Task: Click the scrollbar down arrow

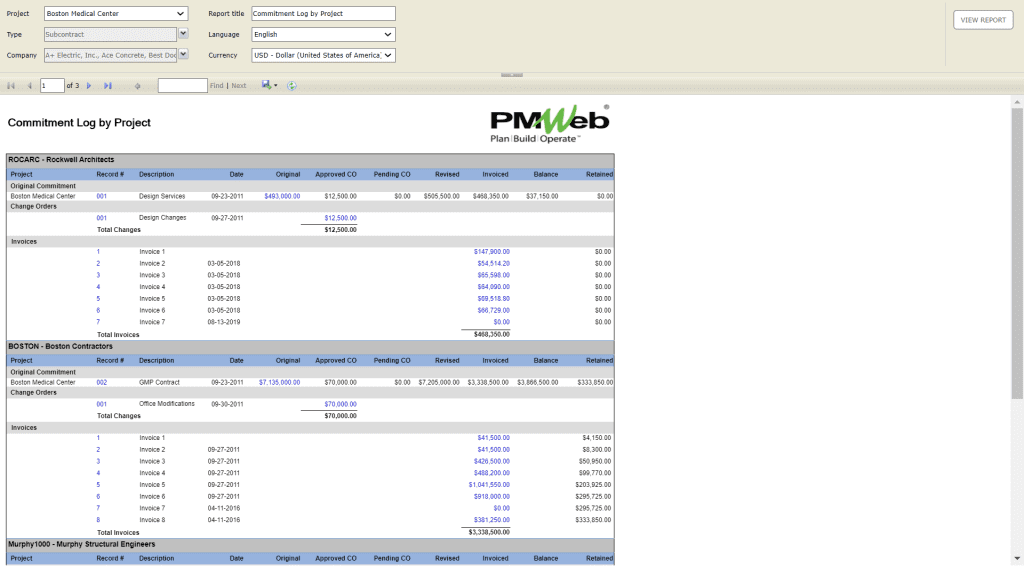Action: [1017, 559]
